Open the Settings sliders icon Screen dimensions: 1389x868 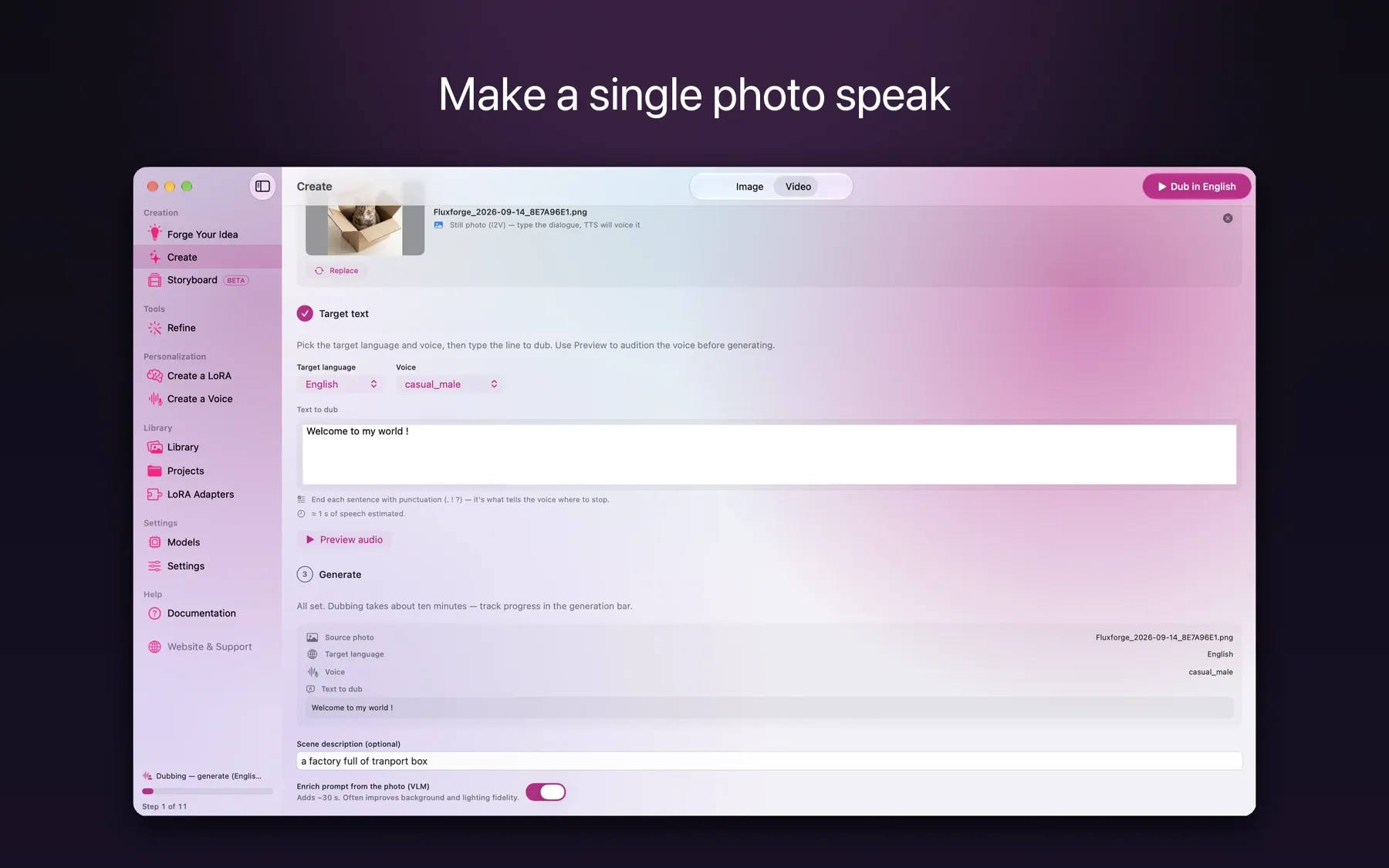pos(154,566)
